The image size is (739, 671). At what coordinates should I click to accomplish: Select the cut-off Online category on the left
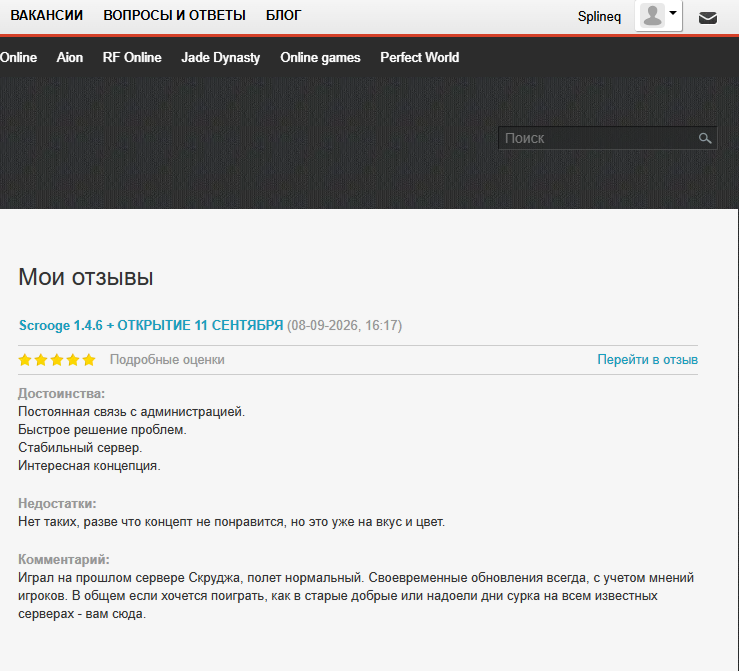[x=18, y=57]
